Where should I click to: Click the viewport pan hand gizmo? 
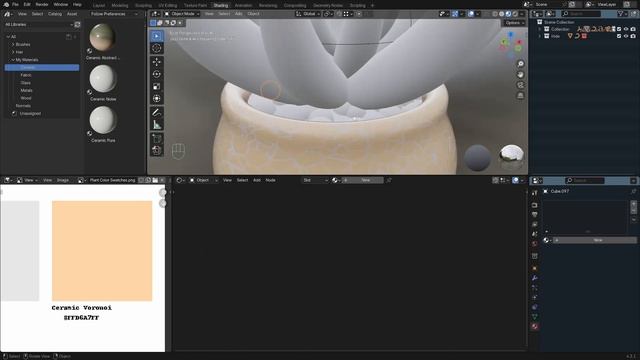(x=520, y=75)
